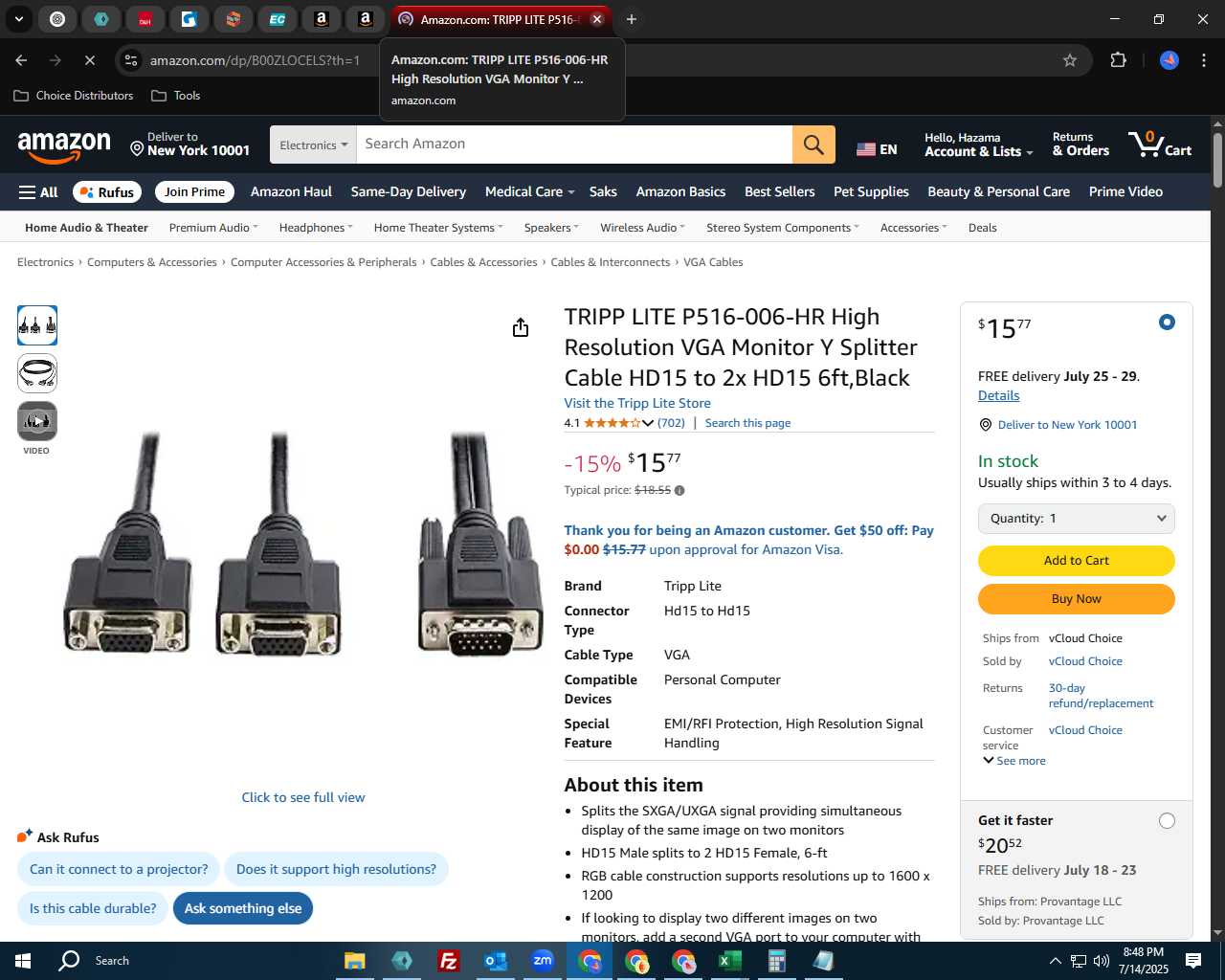The height and width of the screenshot is (980, 1225).
Task: Open File Explorer from taskbar
Action: coord(354,961)
